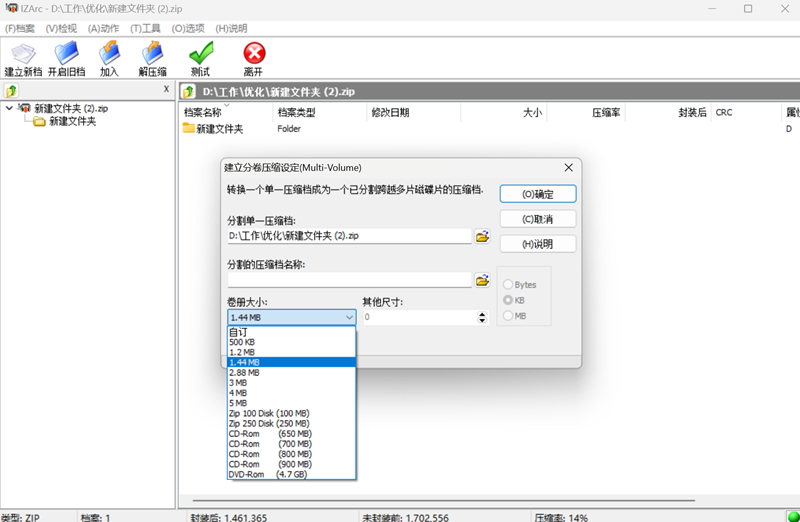Collapse the 卷册大小 dropdown arrow
Viewport: 800px width, 522px height.
coord(349,317)
